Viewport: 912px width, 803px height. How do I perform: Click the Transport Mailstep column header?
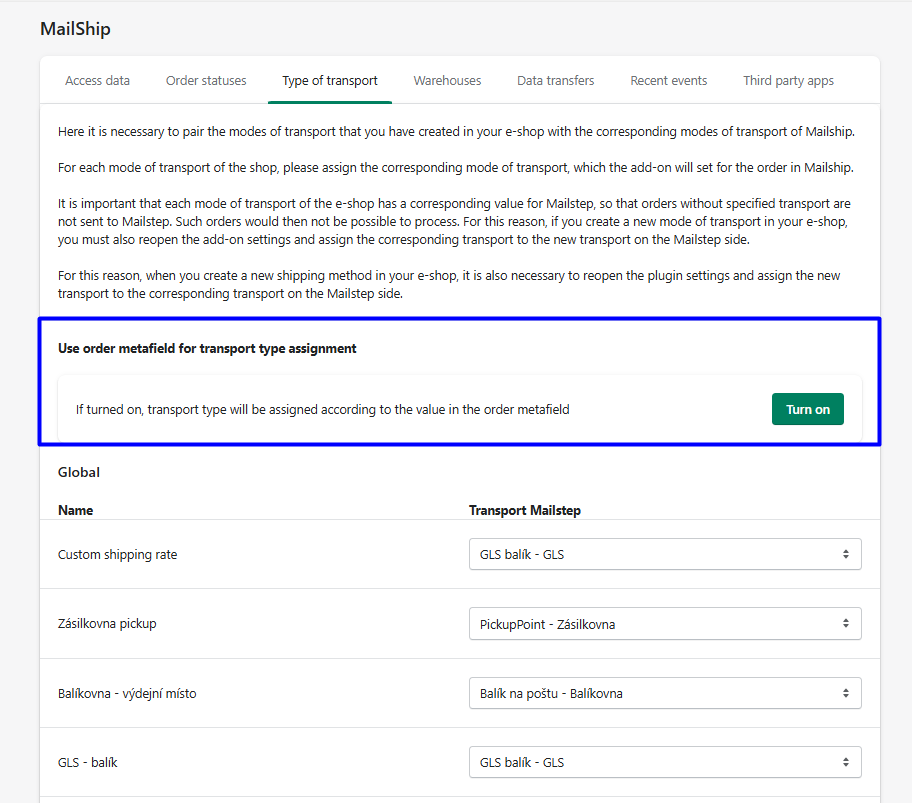[525, 510]
